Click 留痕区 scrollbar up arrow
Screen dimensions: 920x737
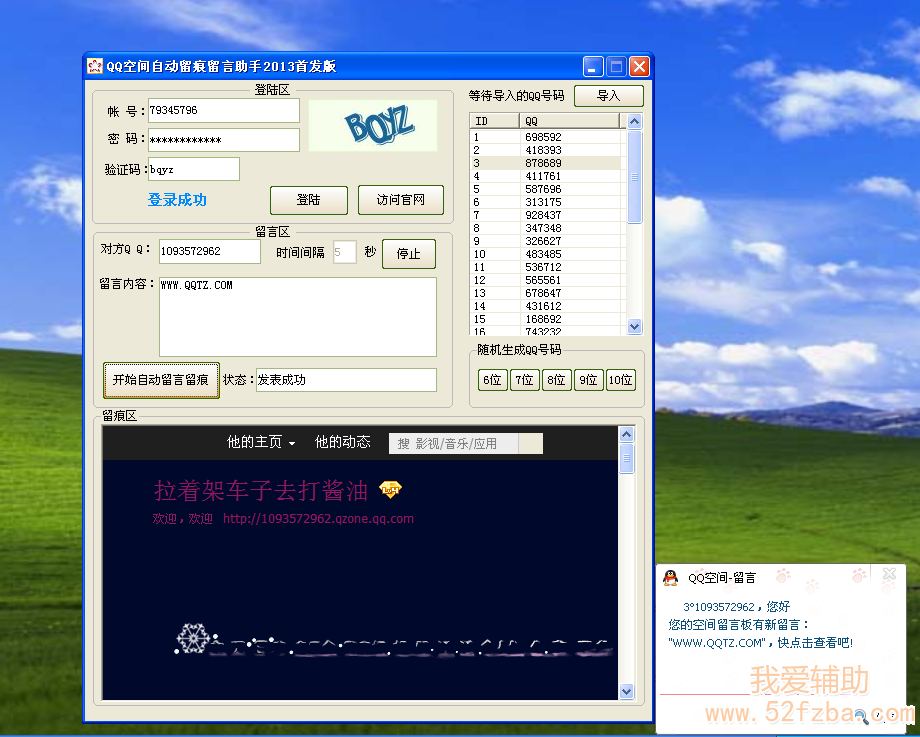pos(627,434)
